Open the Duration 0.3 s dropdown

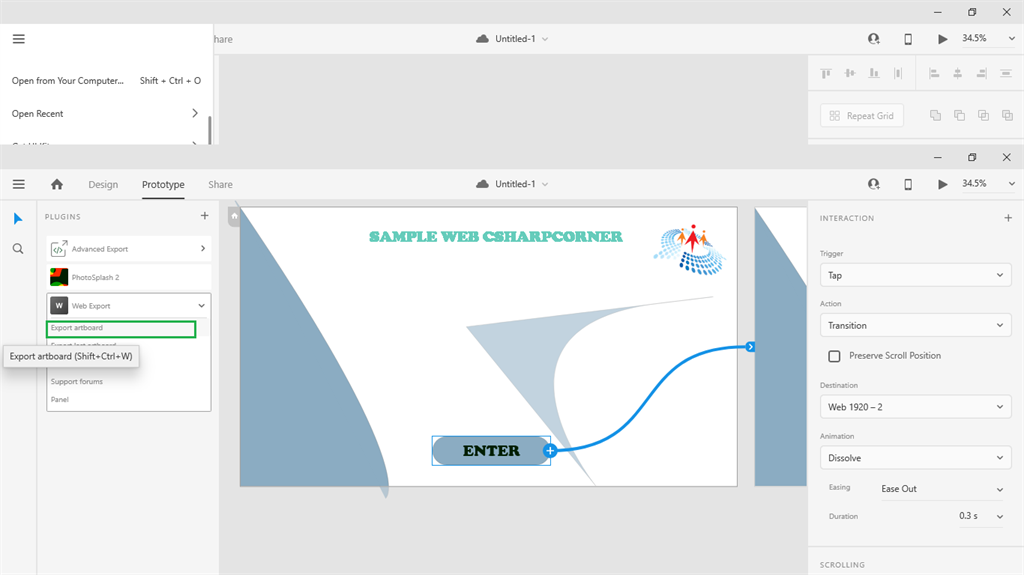pos(981,516)
